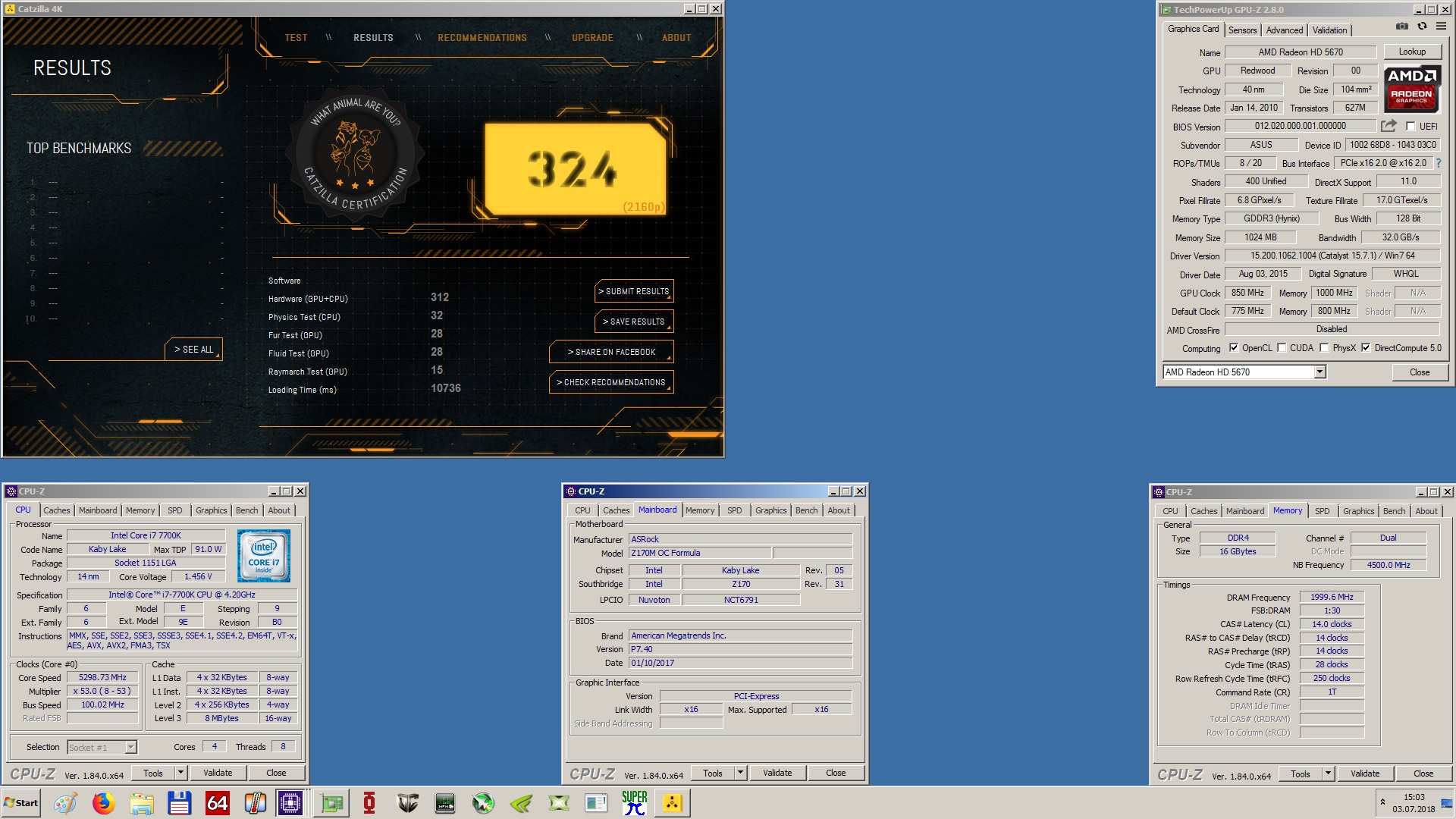Toggle the CUDA checkbox
Viewport: 1456px width, 819px height.
point(1282,348)
